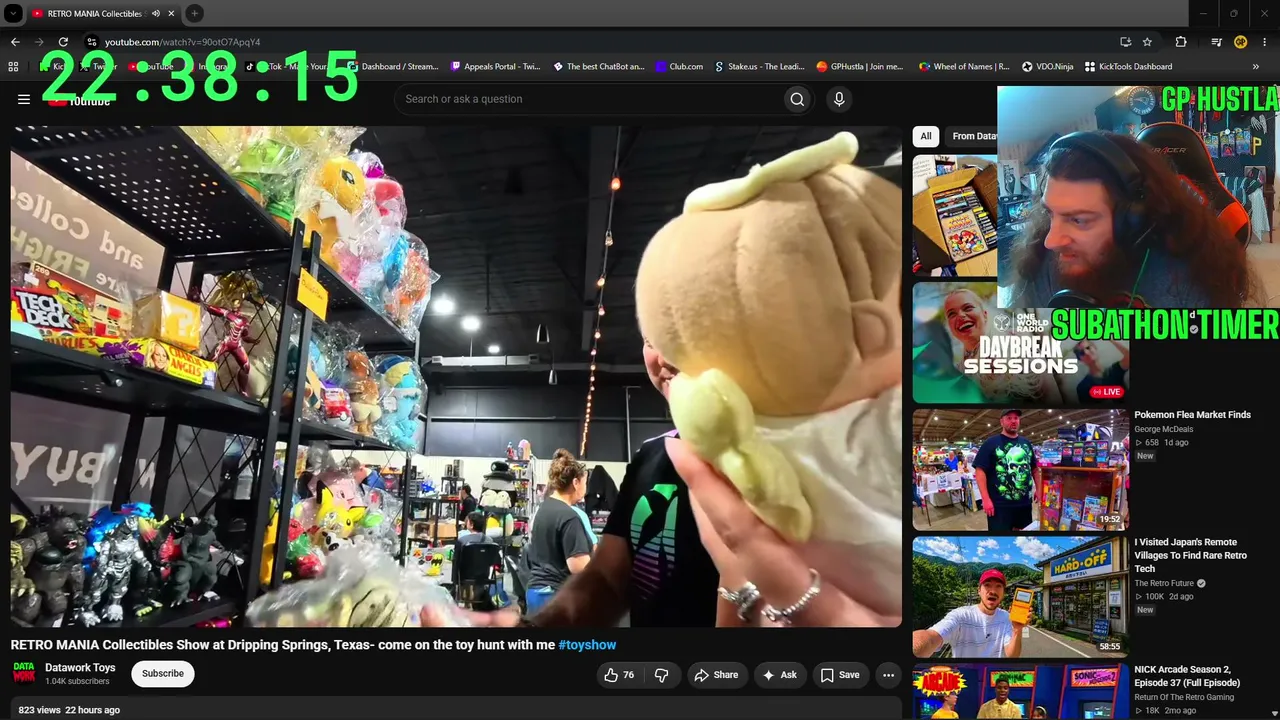Open the Datawork Toys channel avatar
This screenshot has width=1280, height=720.
tap(24, 673)
